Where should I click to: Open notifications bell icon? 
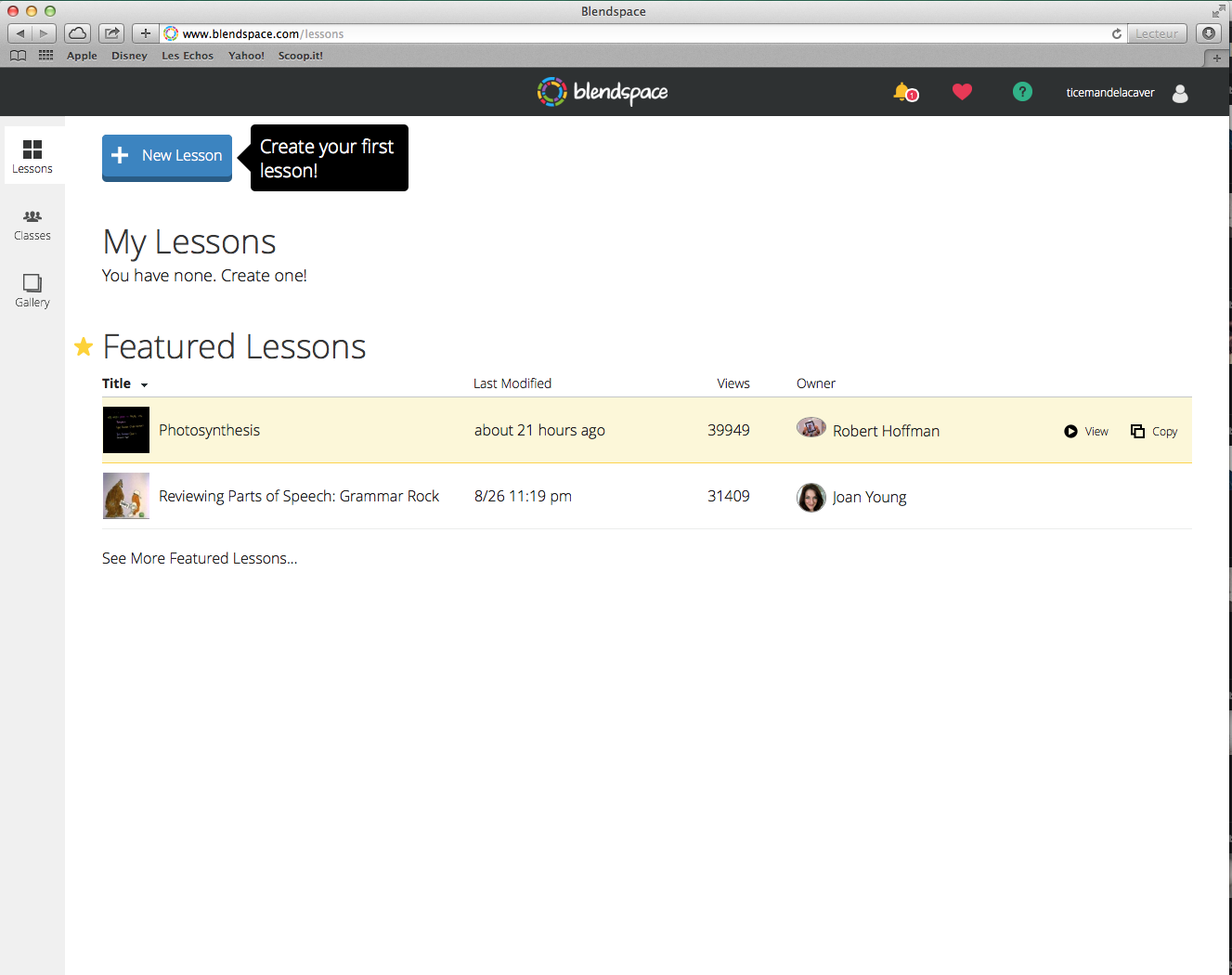tap(904, 92)
